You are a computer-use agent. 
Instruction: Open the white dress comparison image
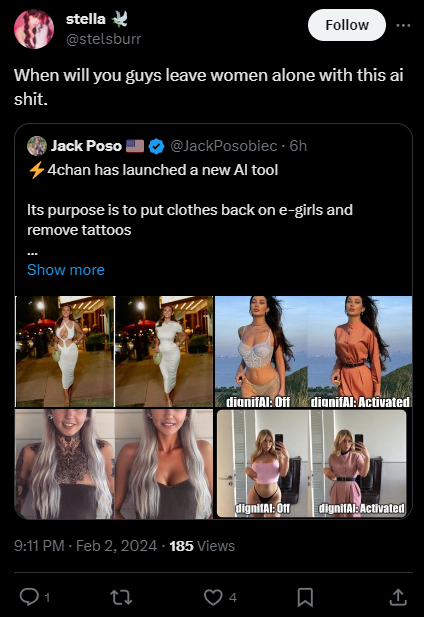coord(114,351)
